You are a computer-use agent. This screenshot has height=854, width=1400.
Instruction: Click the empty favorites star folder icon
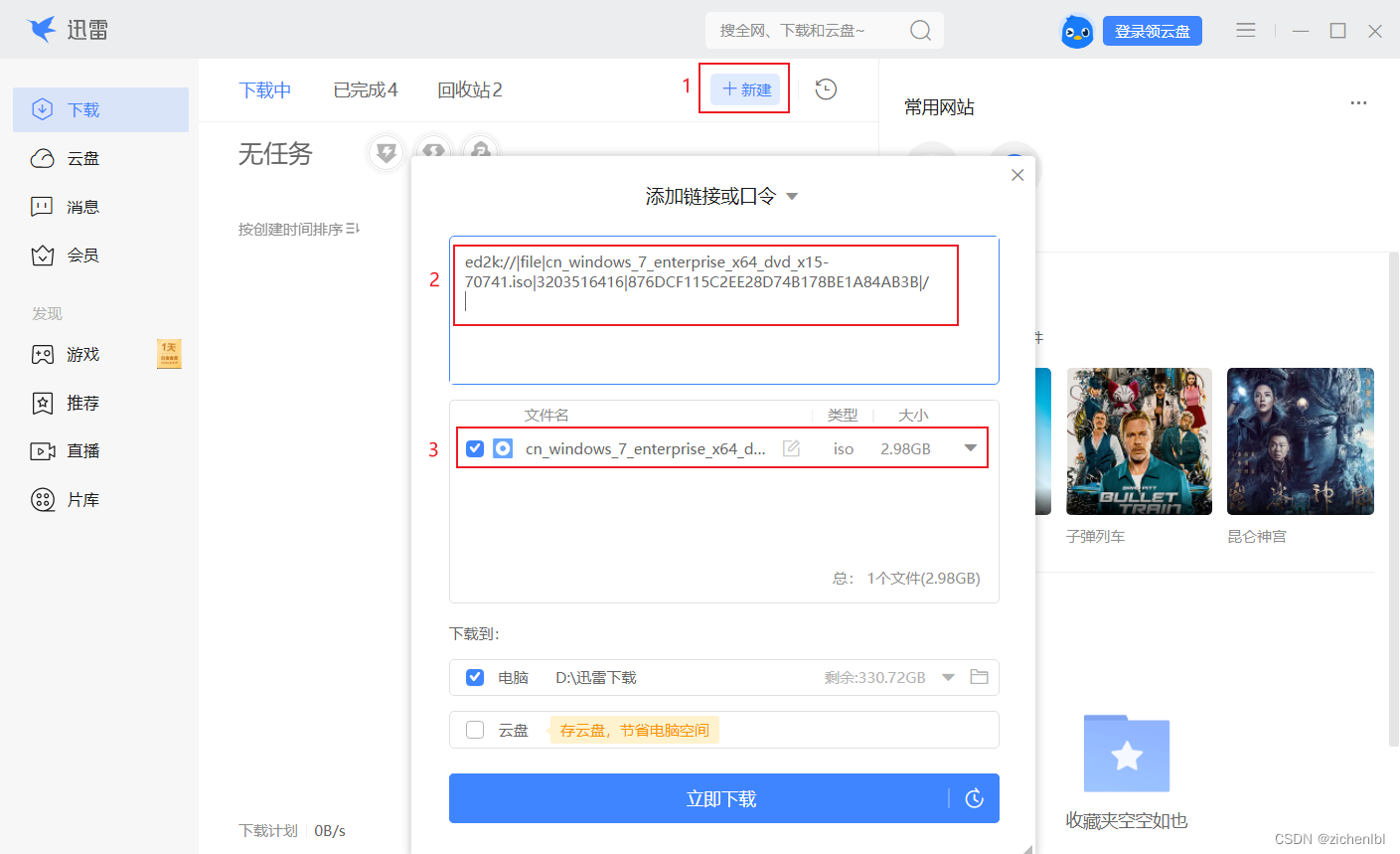[1127, 754]
